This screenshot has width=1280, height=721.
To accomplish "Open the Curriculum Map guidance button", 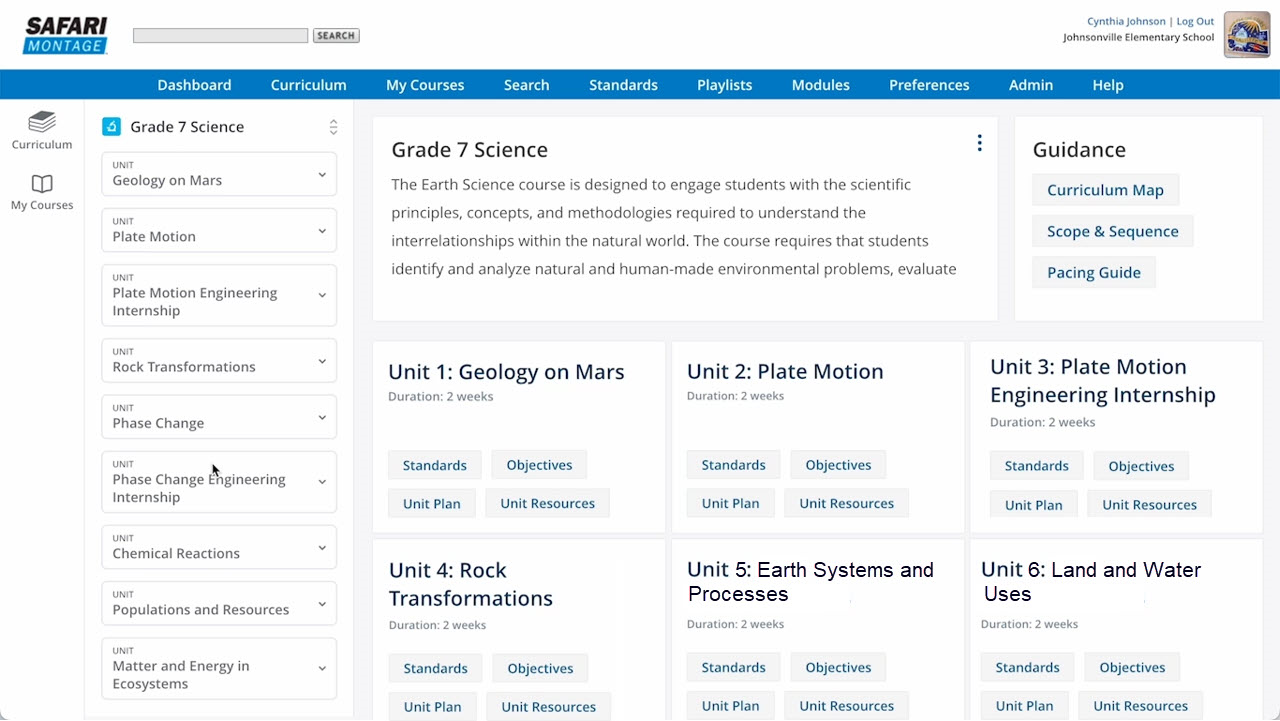I will pos(1105,190).
